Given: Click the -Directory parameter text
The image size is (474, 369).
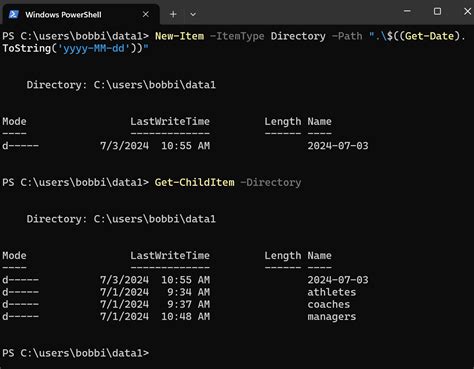Looking at the screenshot, I should click(x=271, y=182).
